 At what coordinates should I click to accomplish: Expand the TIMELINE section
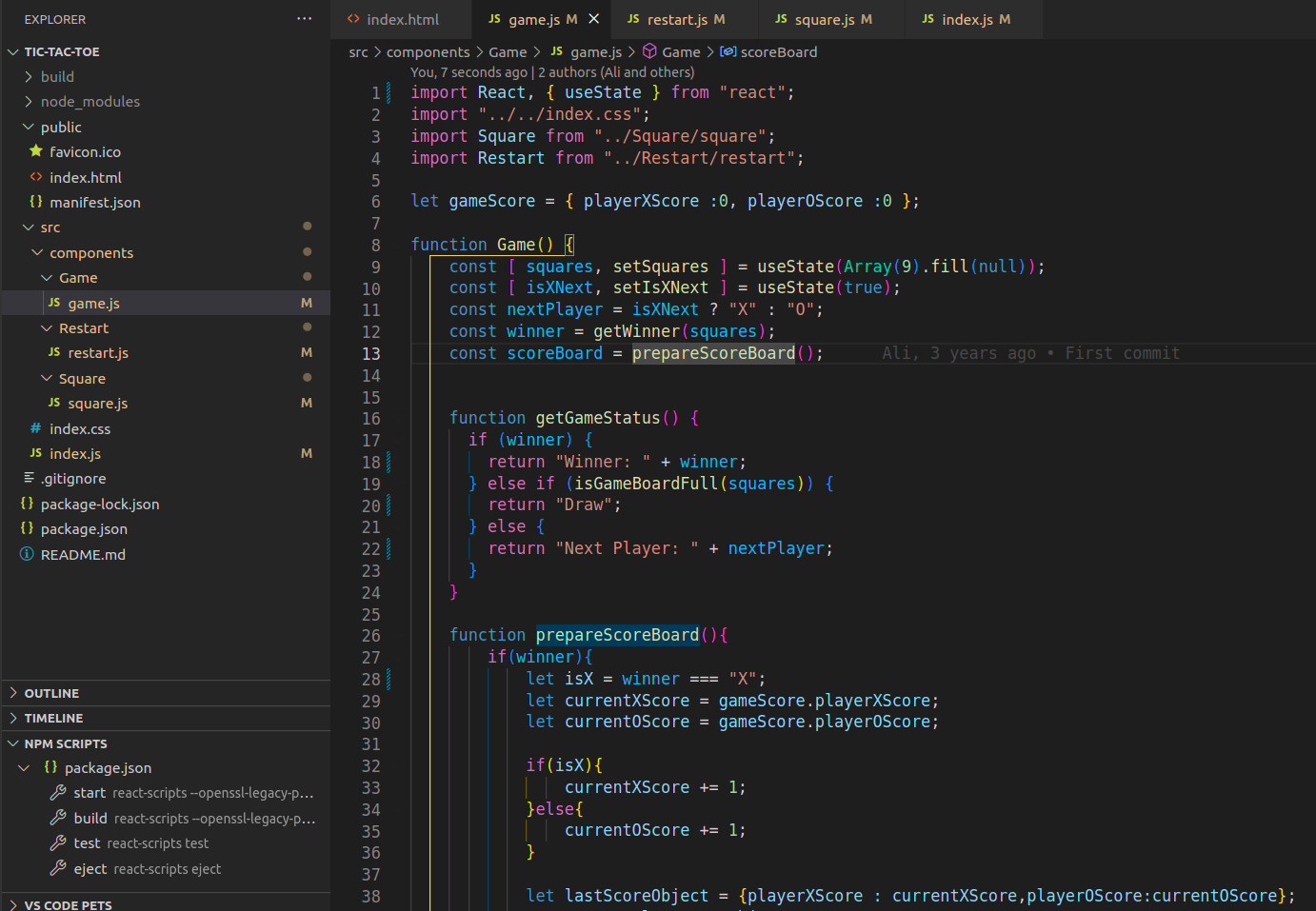166,718
